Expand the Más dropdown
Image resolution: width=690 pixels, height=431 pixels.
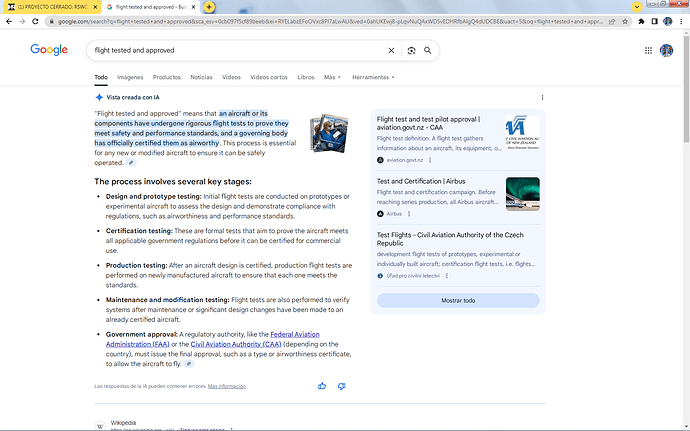[332, 77]
